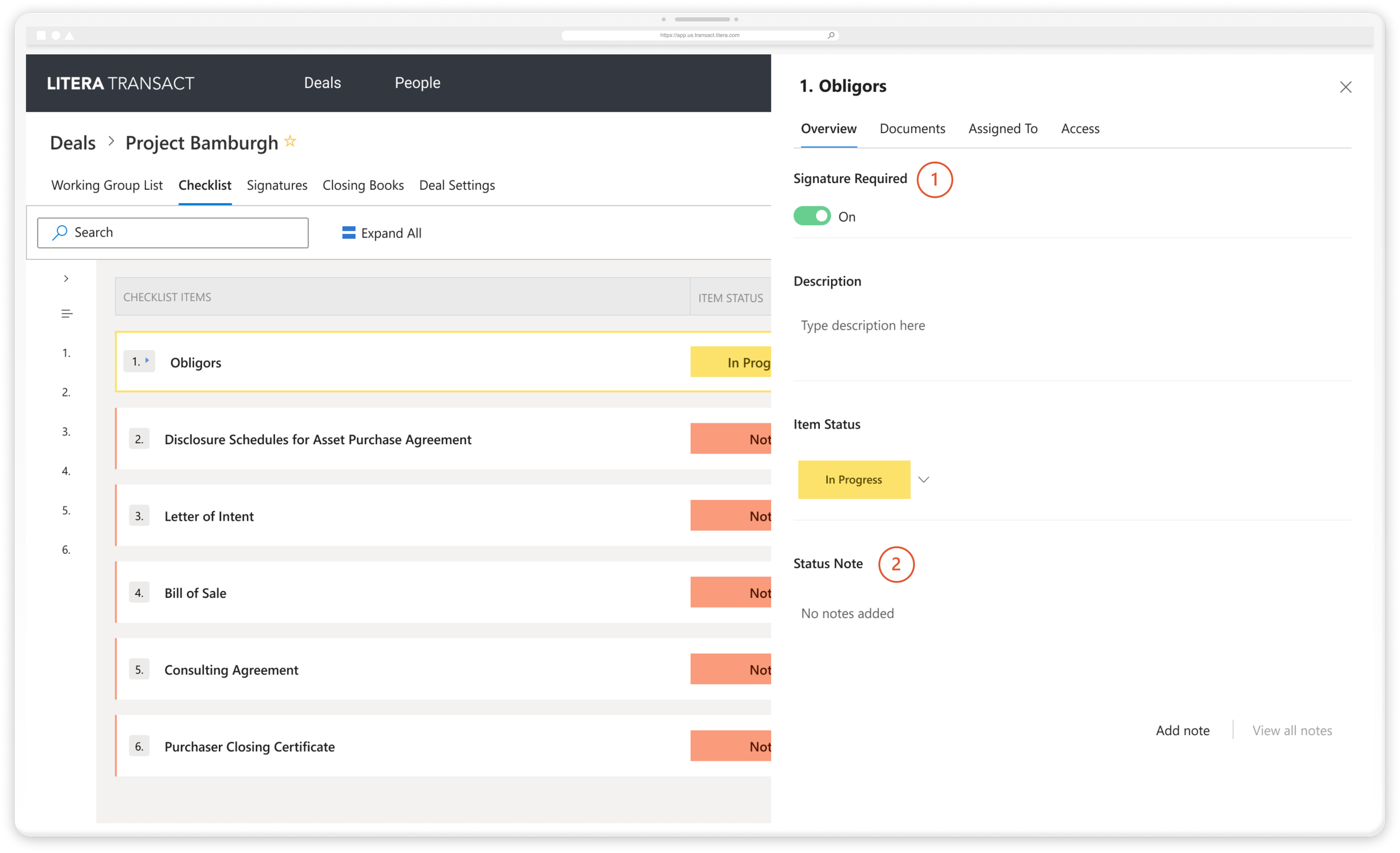The width and height of the screenshot is (1400, 853).
Task: Collapse the checklist sidebar chevron
Action: [x=66, y=278]
